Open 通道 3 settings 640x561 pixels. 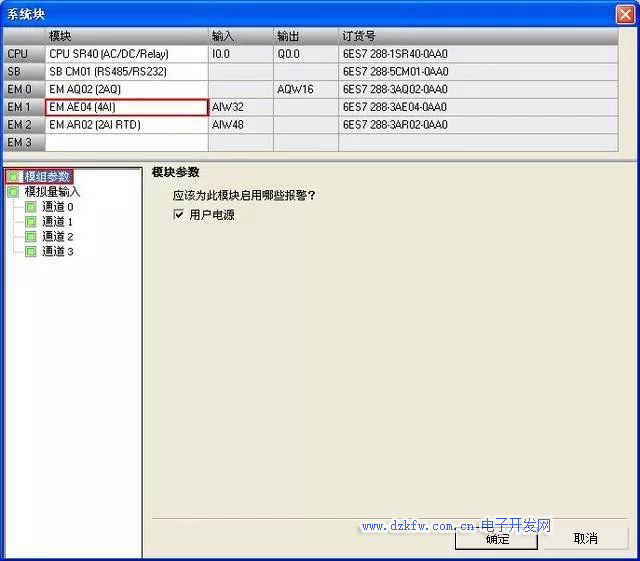click(x=57, y=252)
